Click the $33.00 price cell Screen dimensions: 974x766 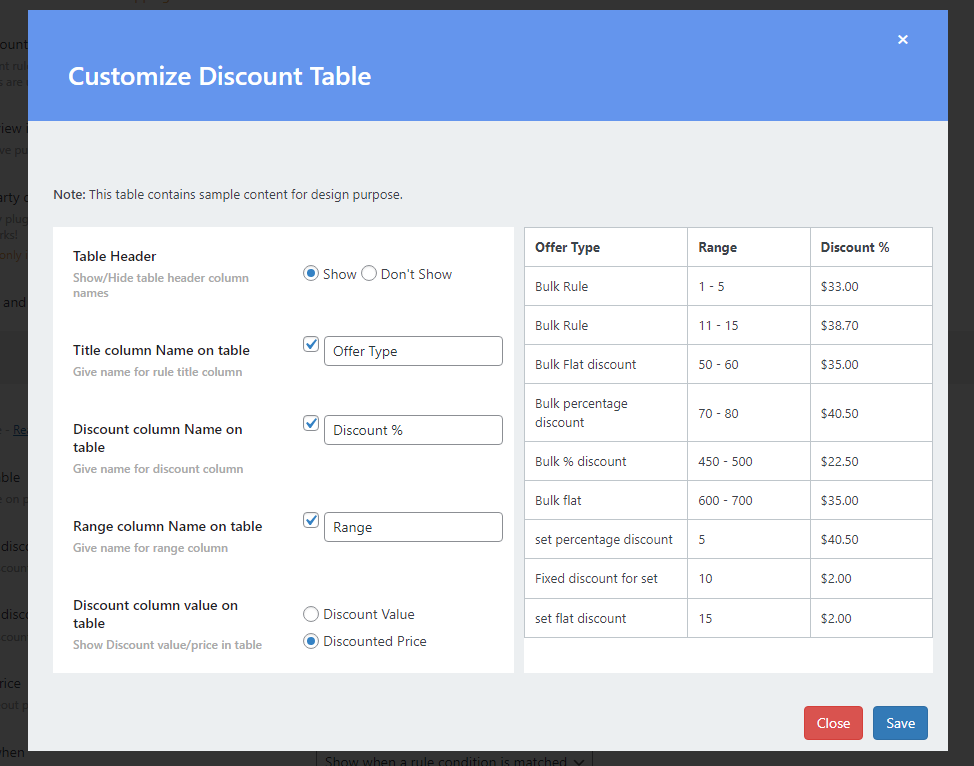pos(871,286)
